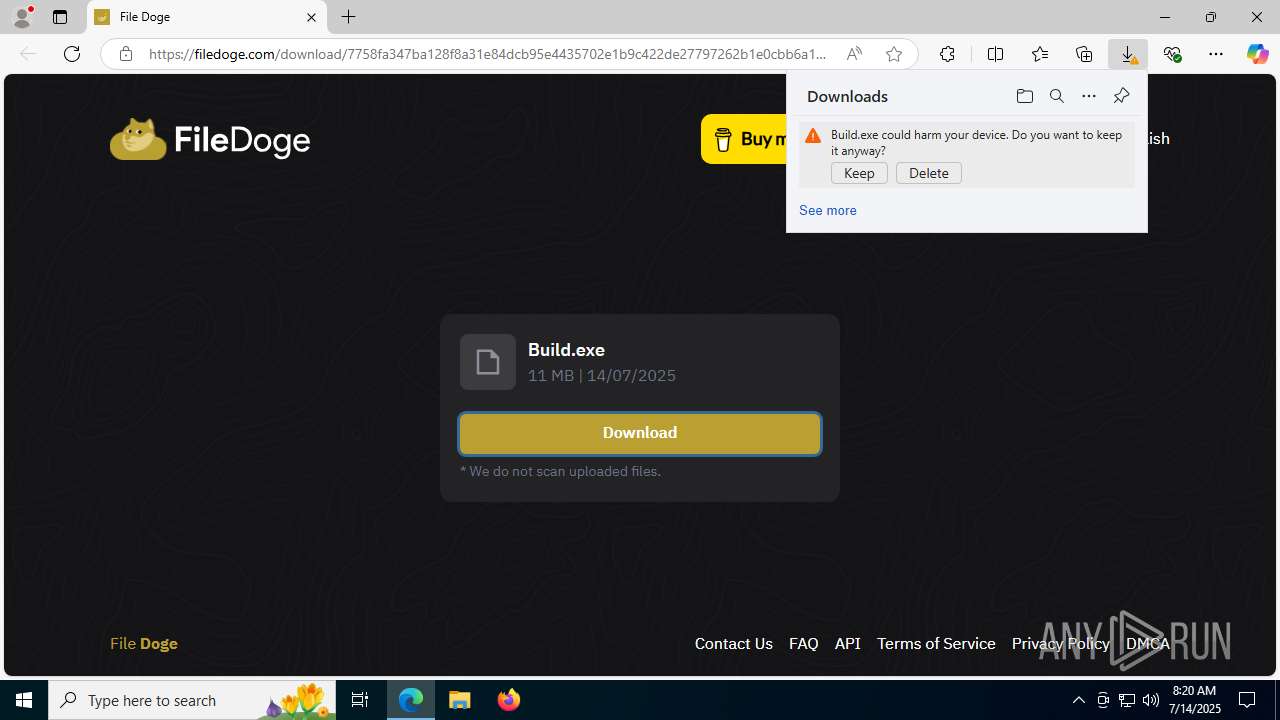Click the Build.exe file icon

click(x=488, y=362)
